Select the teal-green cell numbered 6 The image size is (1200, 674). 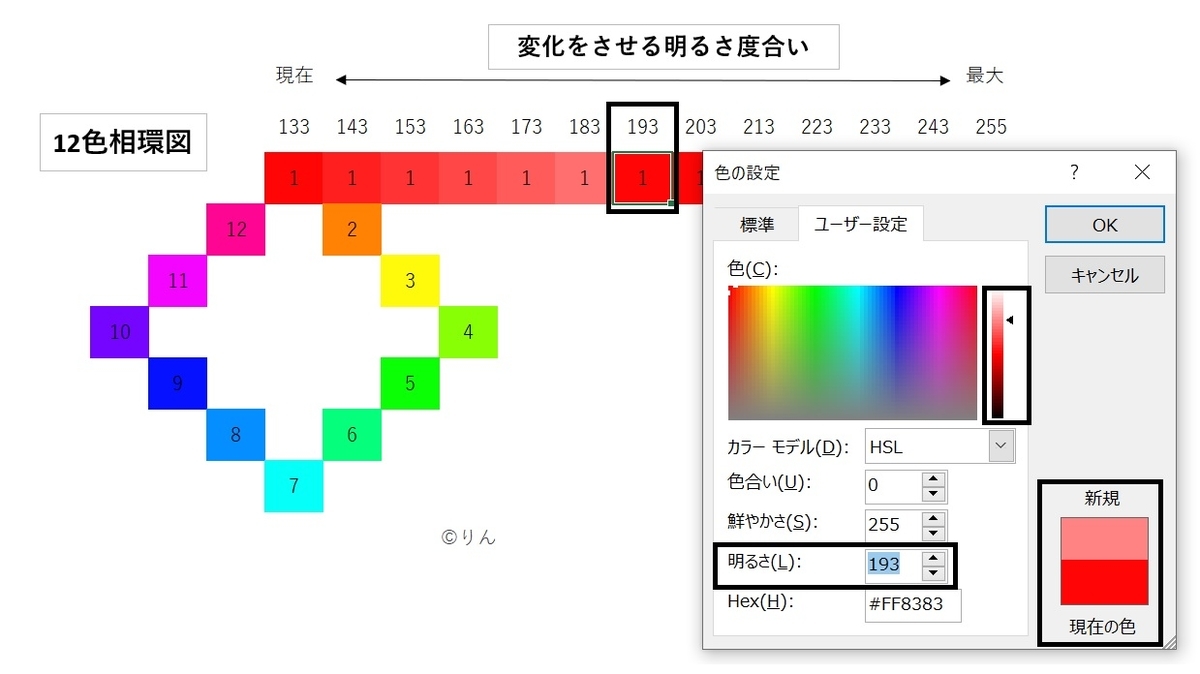351,434
